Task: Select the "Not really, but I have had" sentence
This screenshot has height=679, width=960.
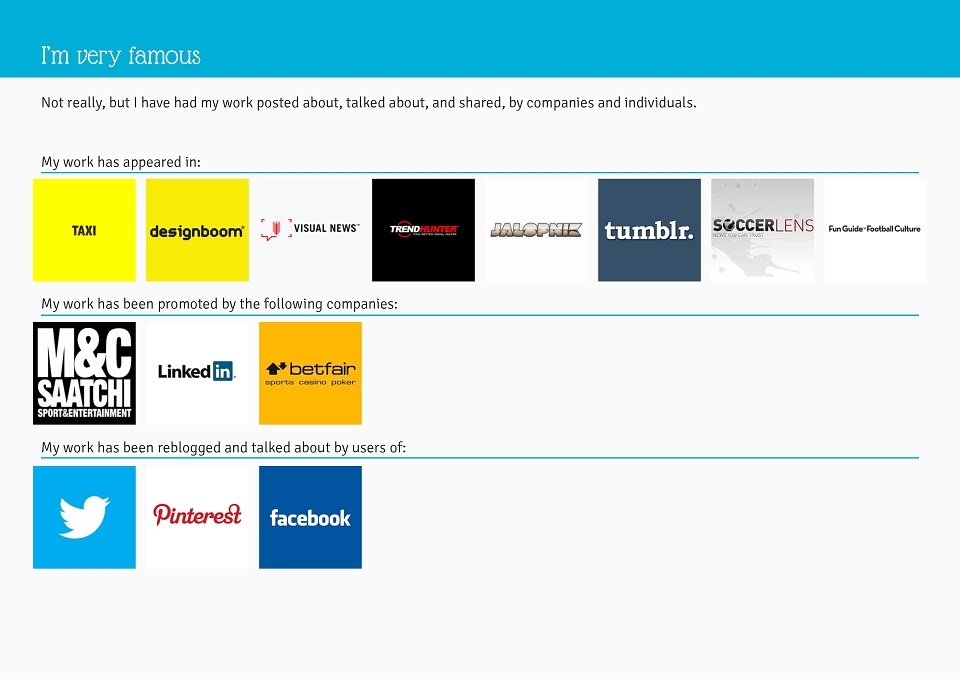Action: (x=369, y=103)
